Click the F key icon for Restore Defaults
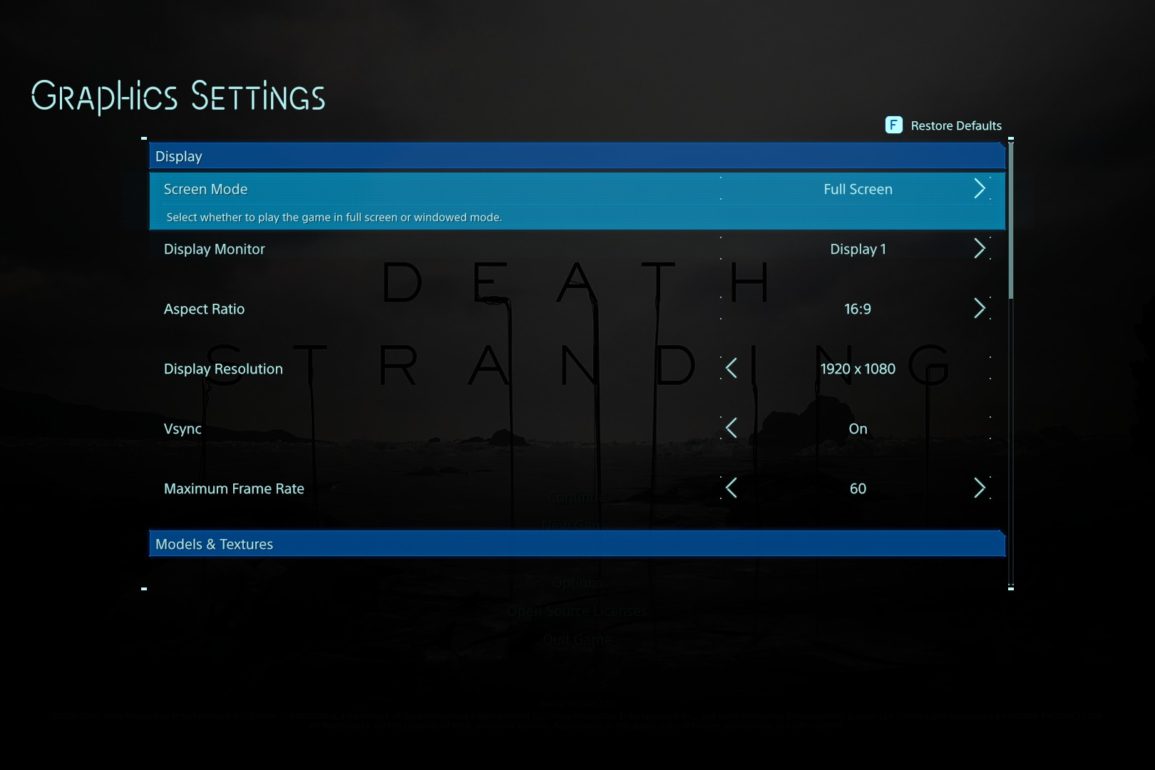1155x770 pixels. tap(894, 125)
